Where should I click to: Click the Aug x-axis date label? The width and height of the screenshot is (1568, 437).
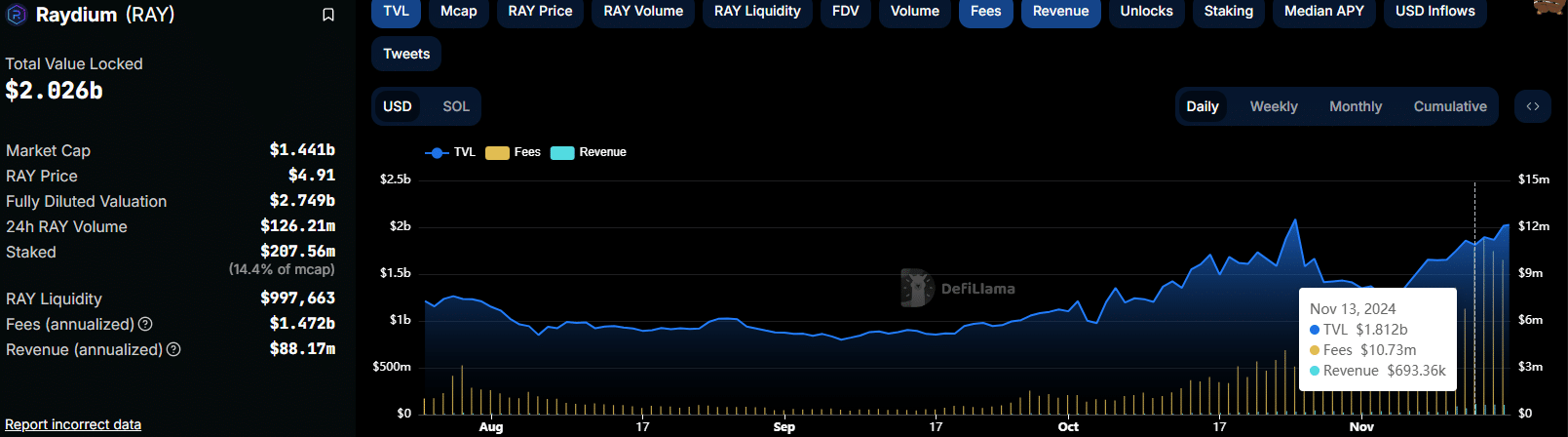(491, 426)
